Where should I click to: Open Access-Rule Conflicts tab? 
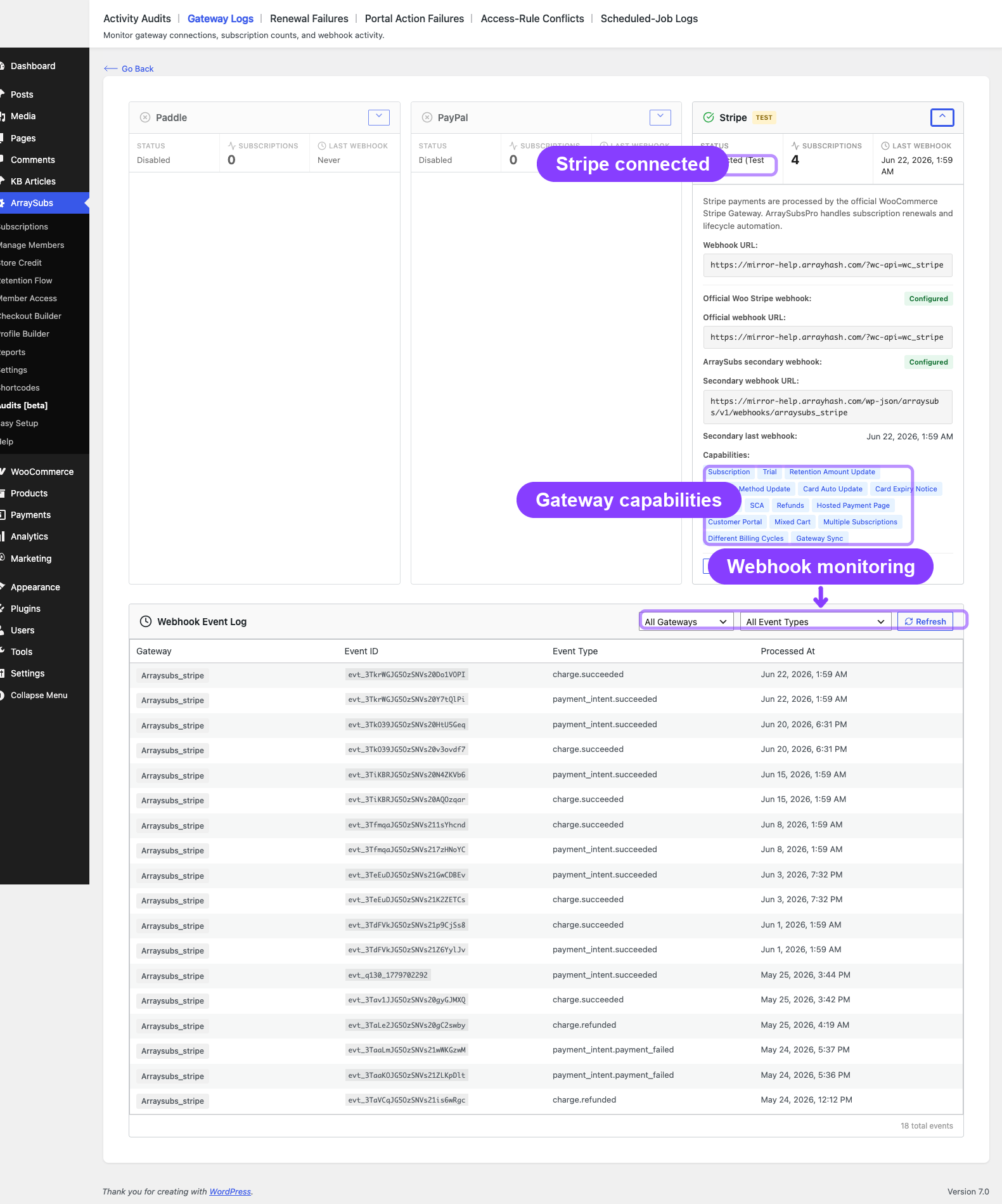[532, 18]
